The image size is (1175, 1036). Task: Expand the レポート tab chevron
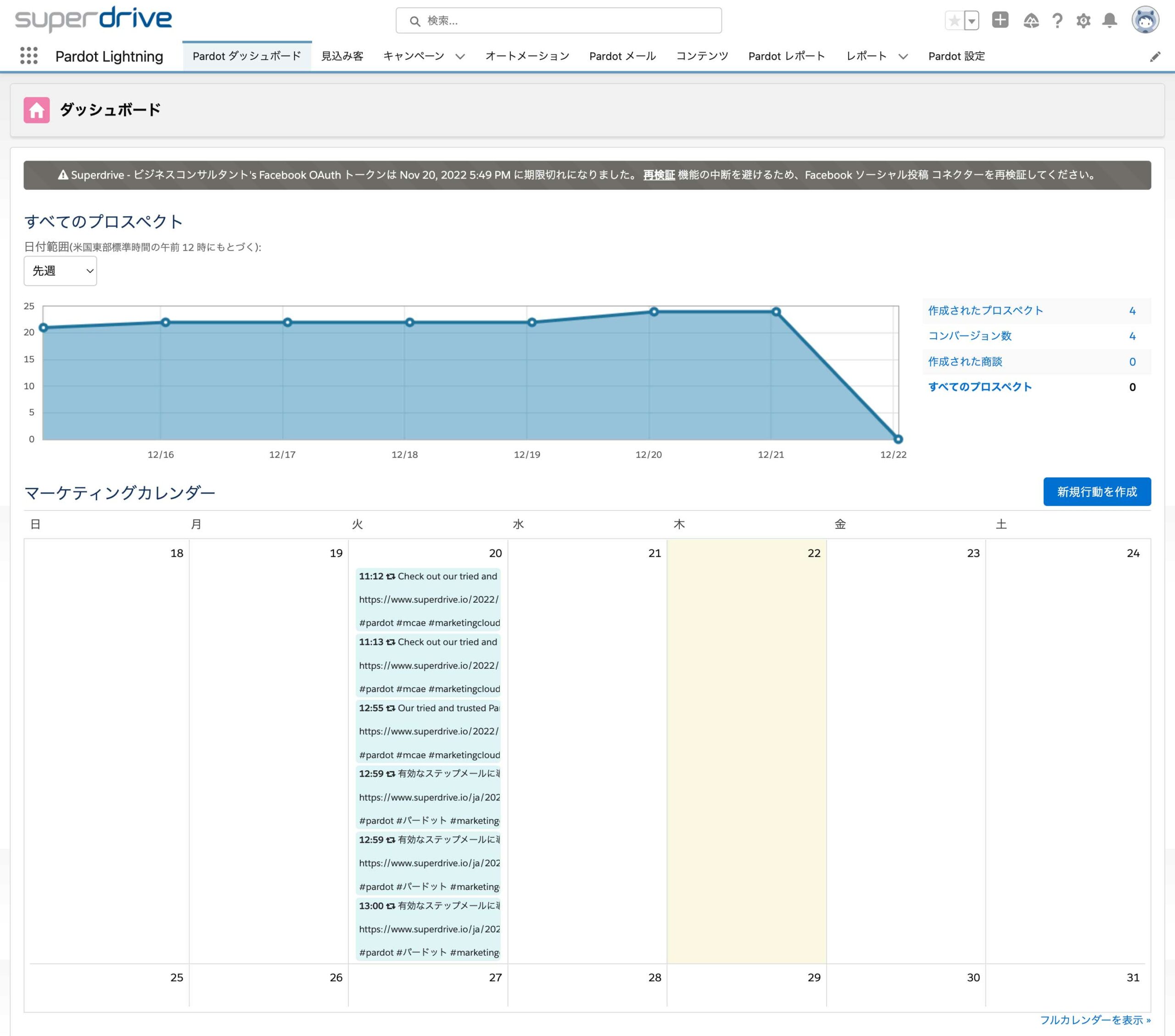[x=903, y=56]
